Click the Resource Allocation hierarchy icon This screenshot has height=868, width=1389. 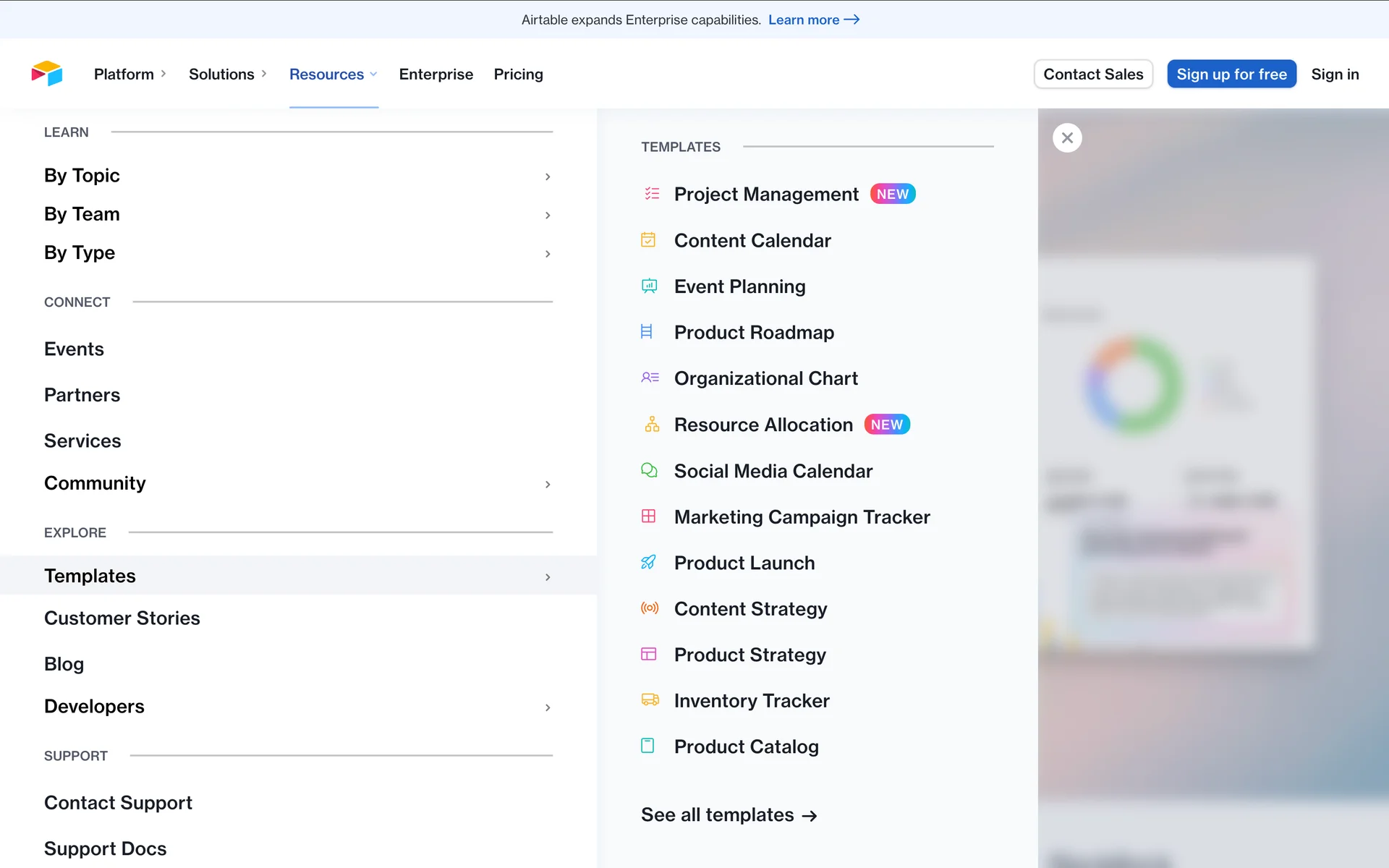click(x=651, y=425)
